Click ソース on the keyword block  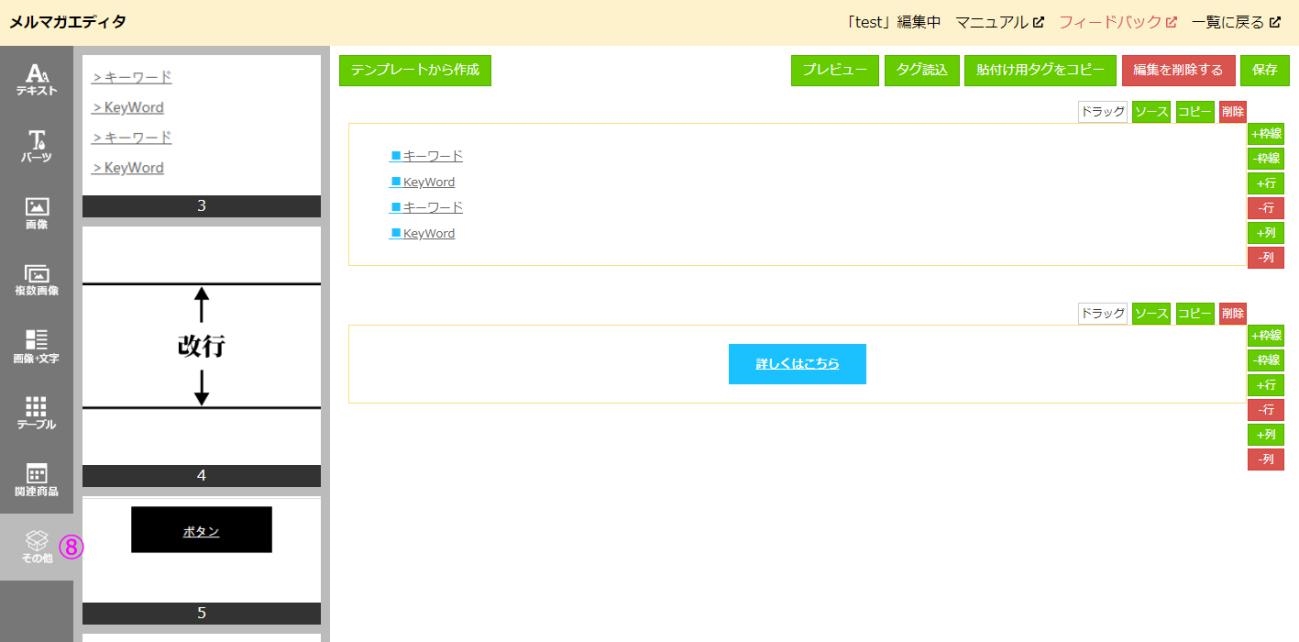[1151, 112]
